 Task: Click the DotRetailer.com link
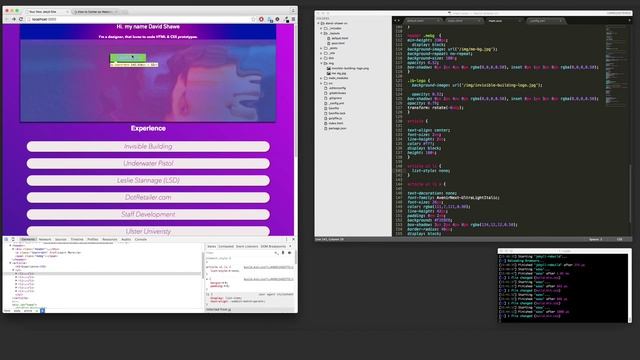click(x=148, y=197)
